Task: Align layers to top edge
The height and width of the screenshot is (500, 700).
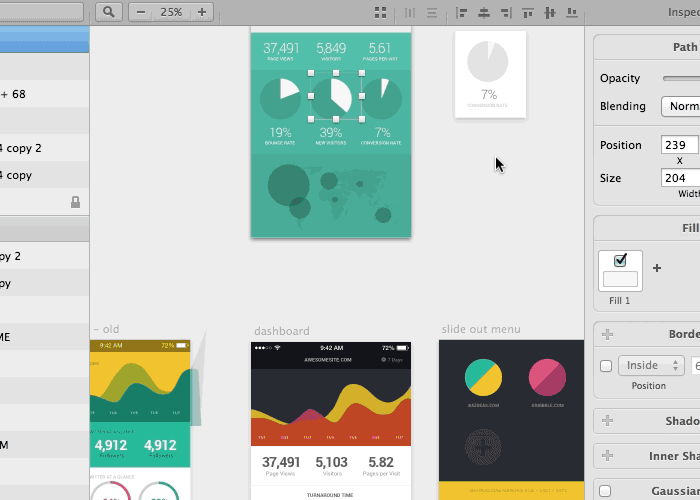Action: 528,12
